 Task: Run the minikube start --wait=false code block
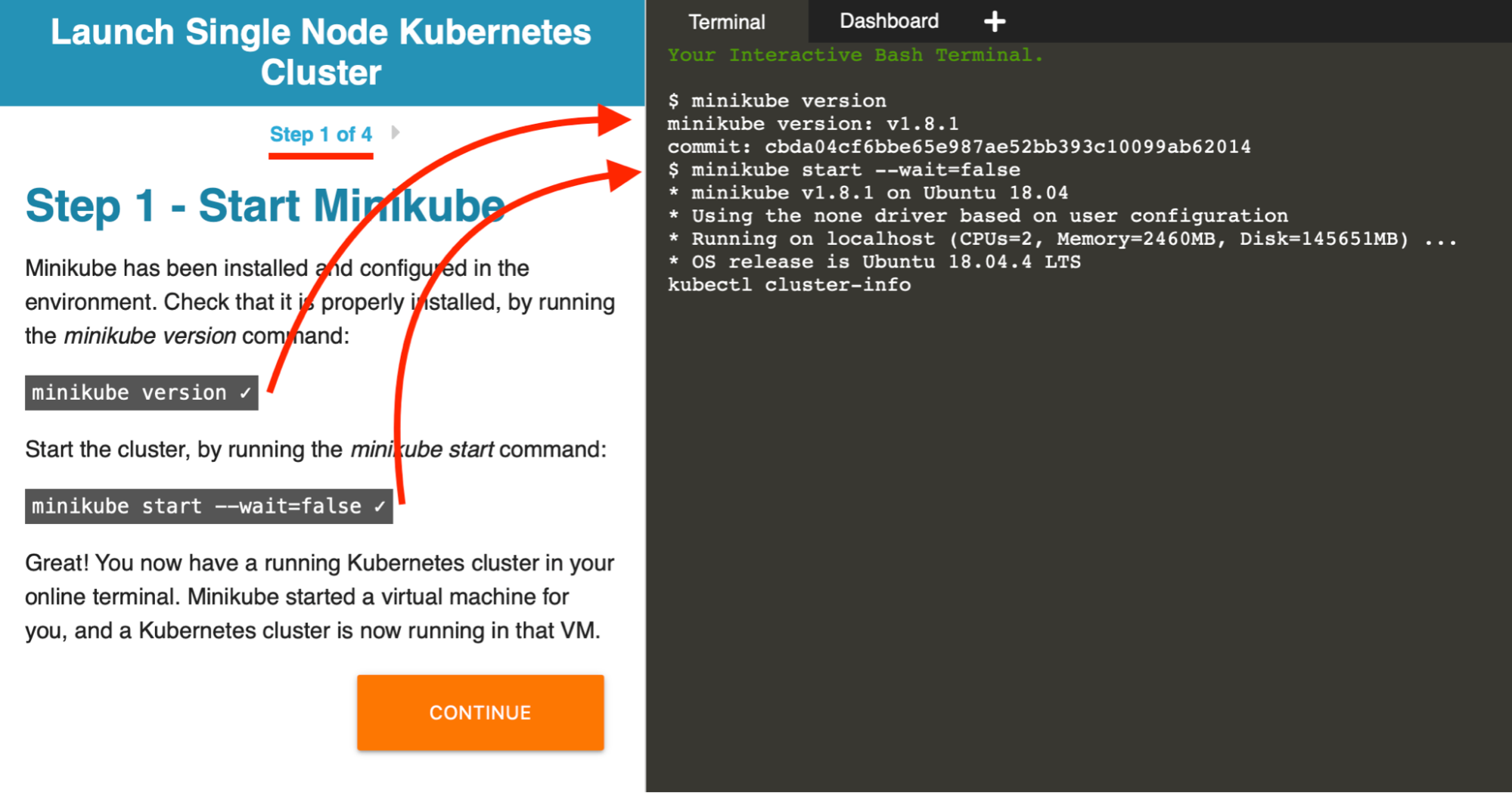click(209, 506)
